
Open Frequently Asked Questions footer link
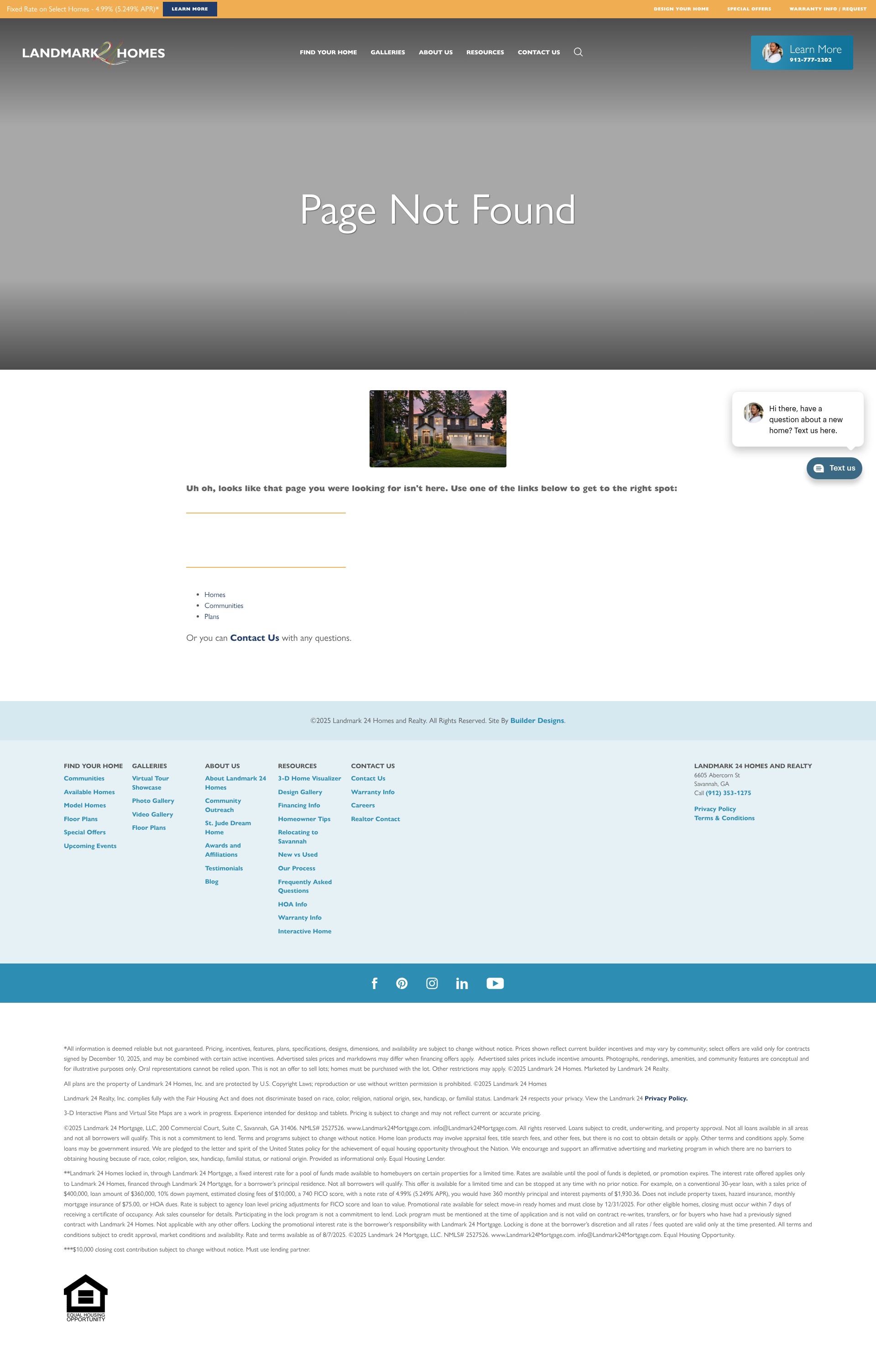coord(305,886)
